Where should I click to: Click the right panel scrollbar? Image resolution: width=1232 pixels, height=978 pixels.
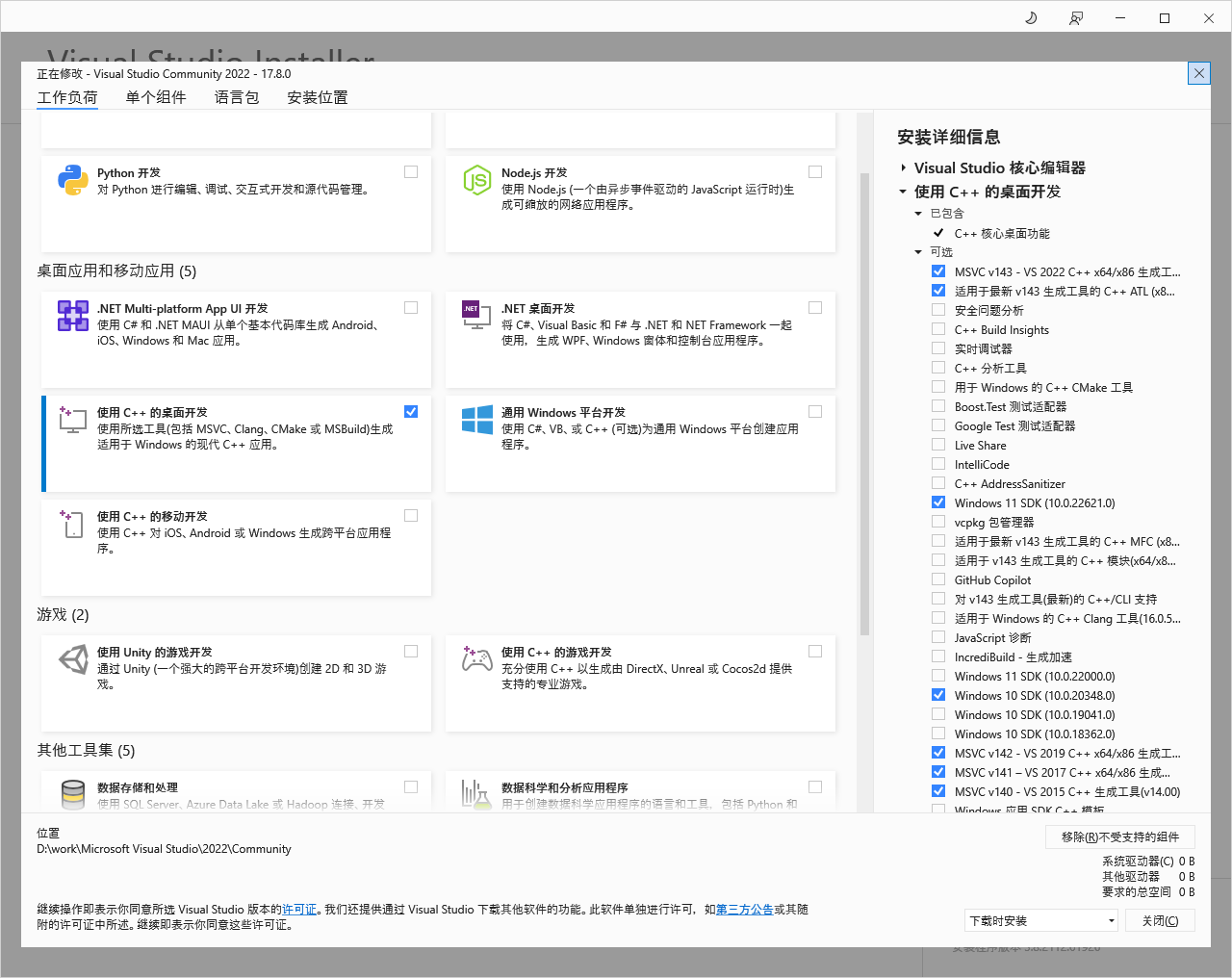pos(1219,481)
